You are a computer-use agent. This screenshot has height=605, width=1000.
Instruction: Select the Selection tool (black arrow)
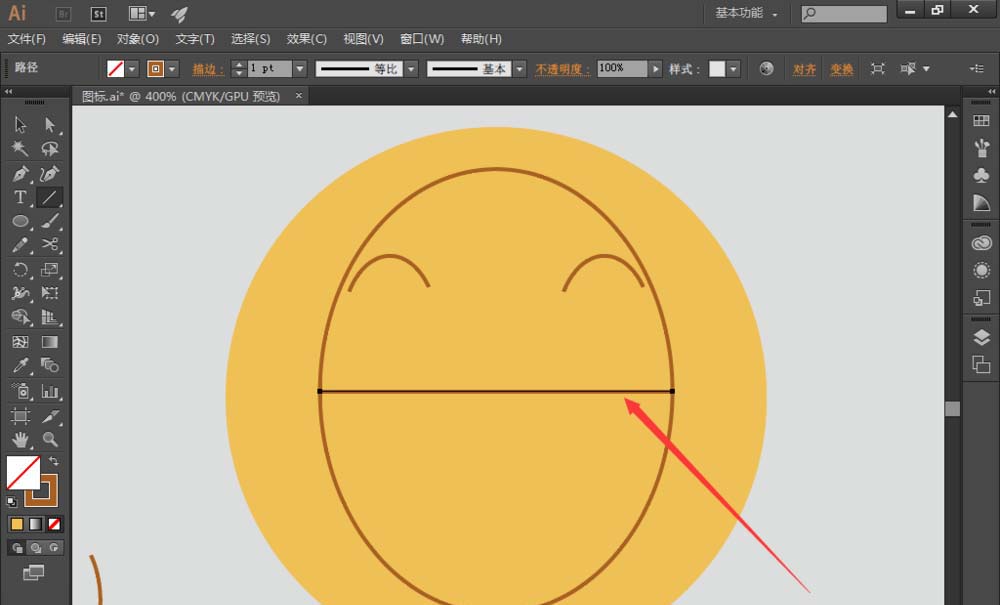(20, 124)
